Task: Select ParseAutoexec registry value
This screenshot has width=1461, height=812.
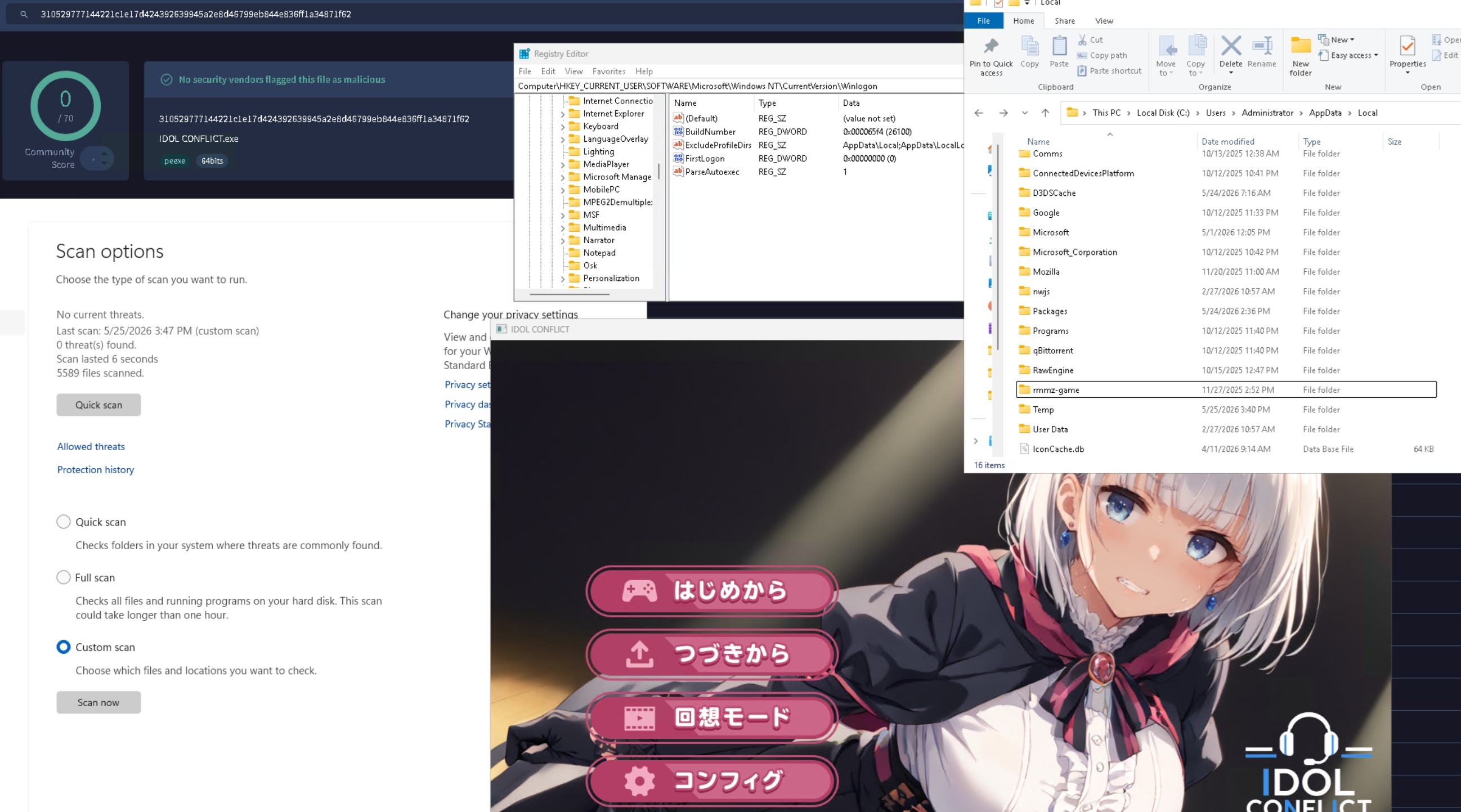Action: 712,172
